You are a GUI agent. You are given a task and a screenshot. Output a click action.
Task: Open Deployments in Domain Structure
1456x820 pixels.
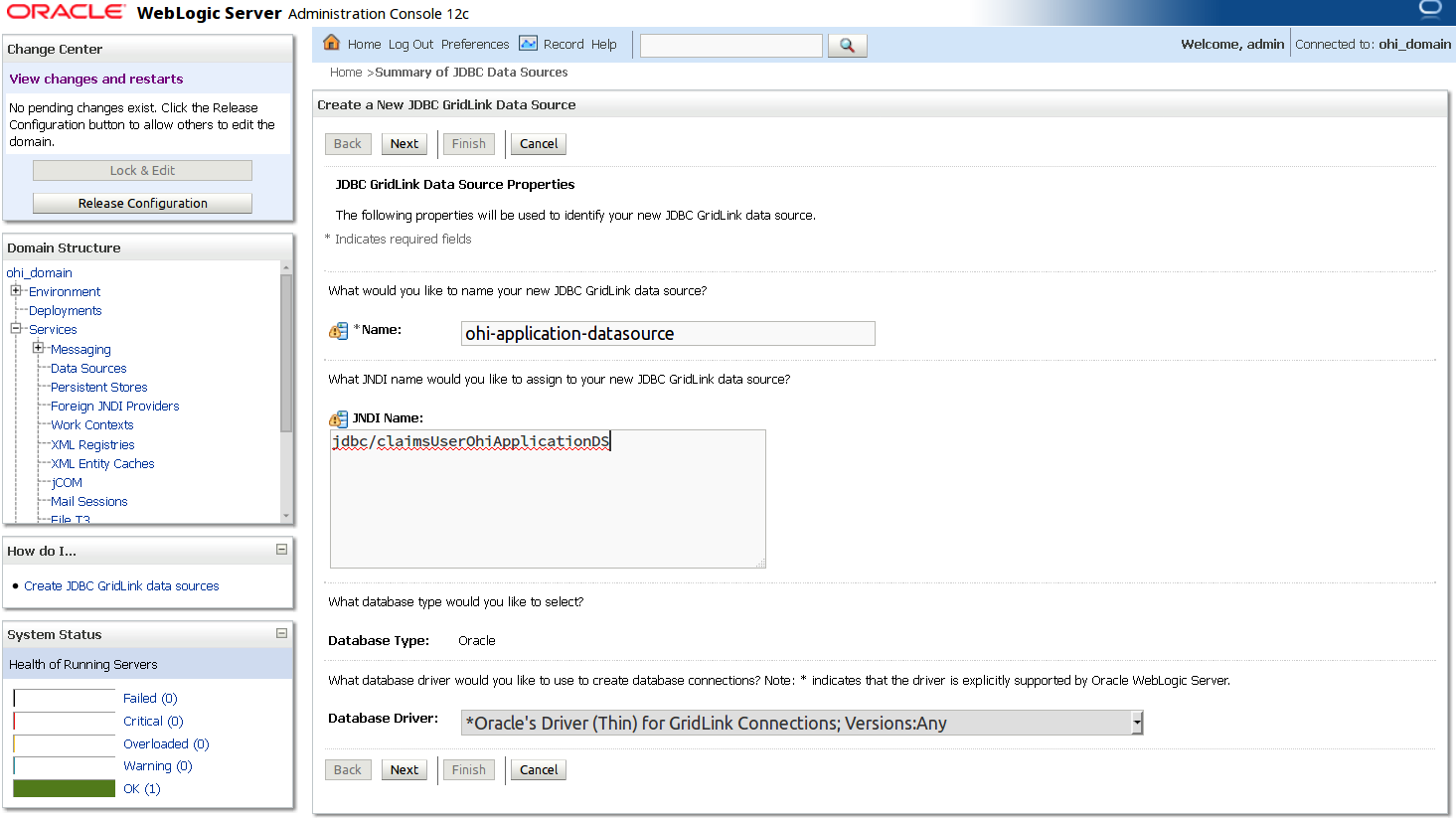(65, 311)
